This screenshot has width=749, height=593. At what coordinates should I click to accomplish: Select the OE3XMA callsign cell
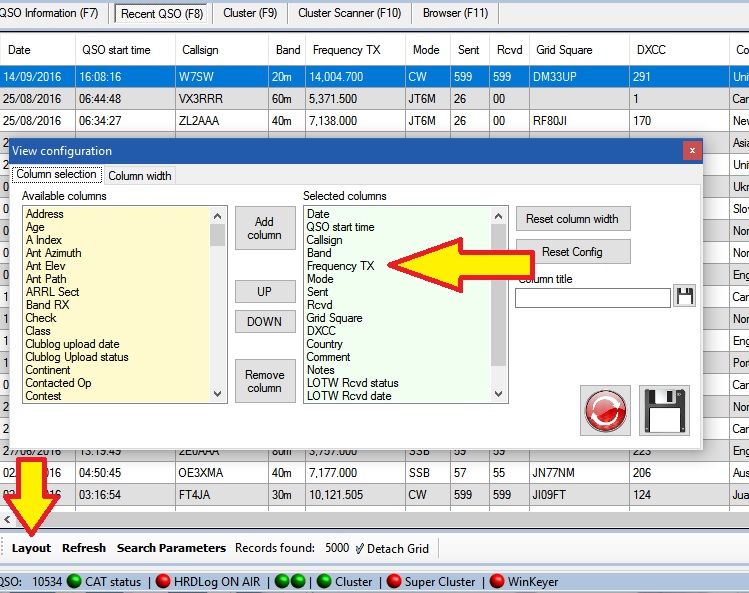coord(222,473)
